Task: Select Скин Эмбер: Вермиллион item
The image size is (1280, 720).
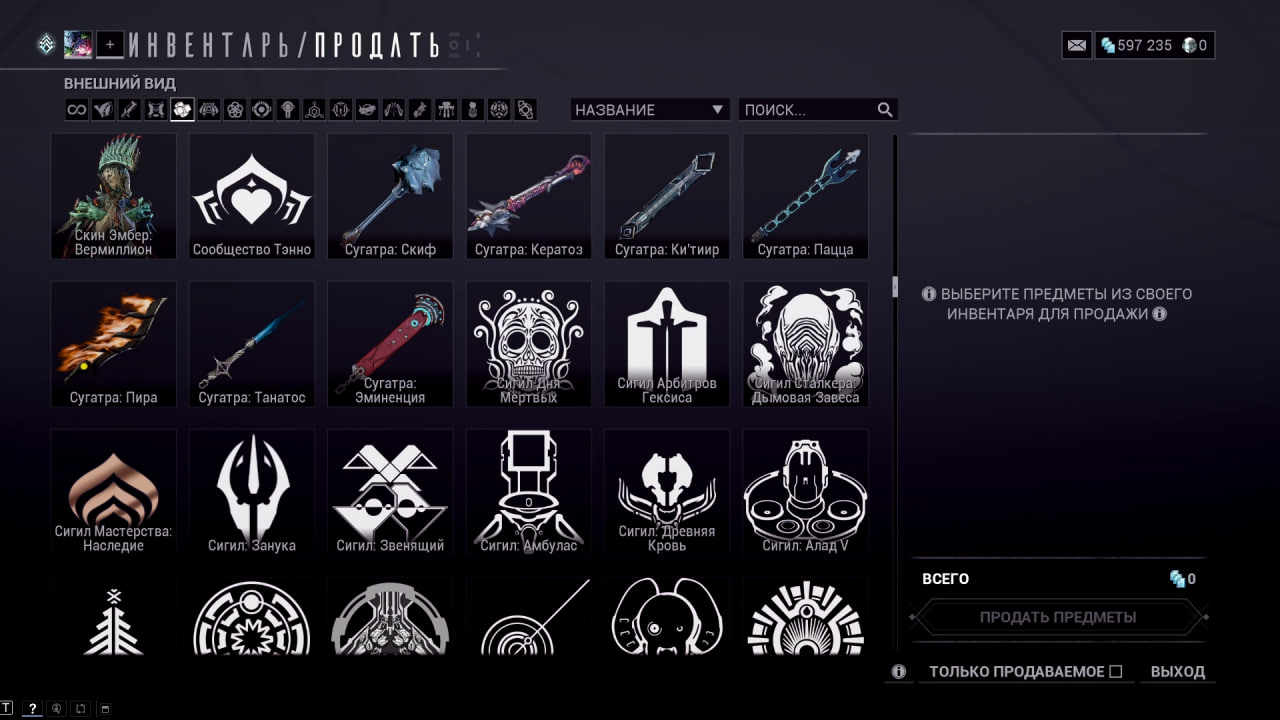Action: [114, 196]
